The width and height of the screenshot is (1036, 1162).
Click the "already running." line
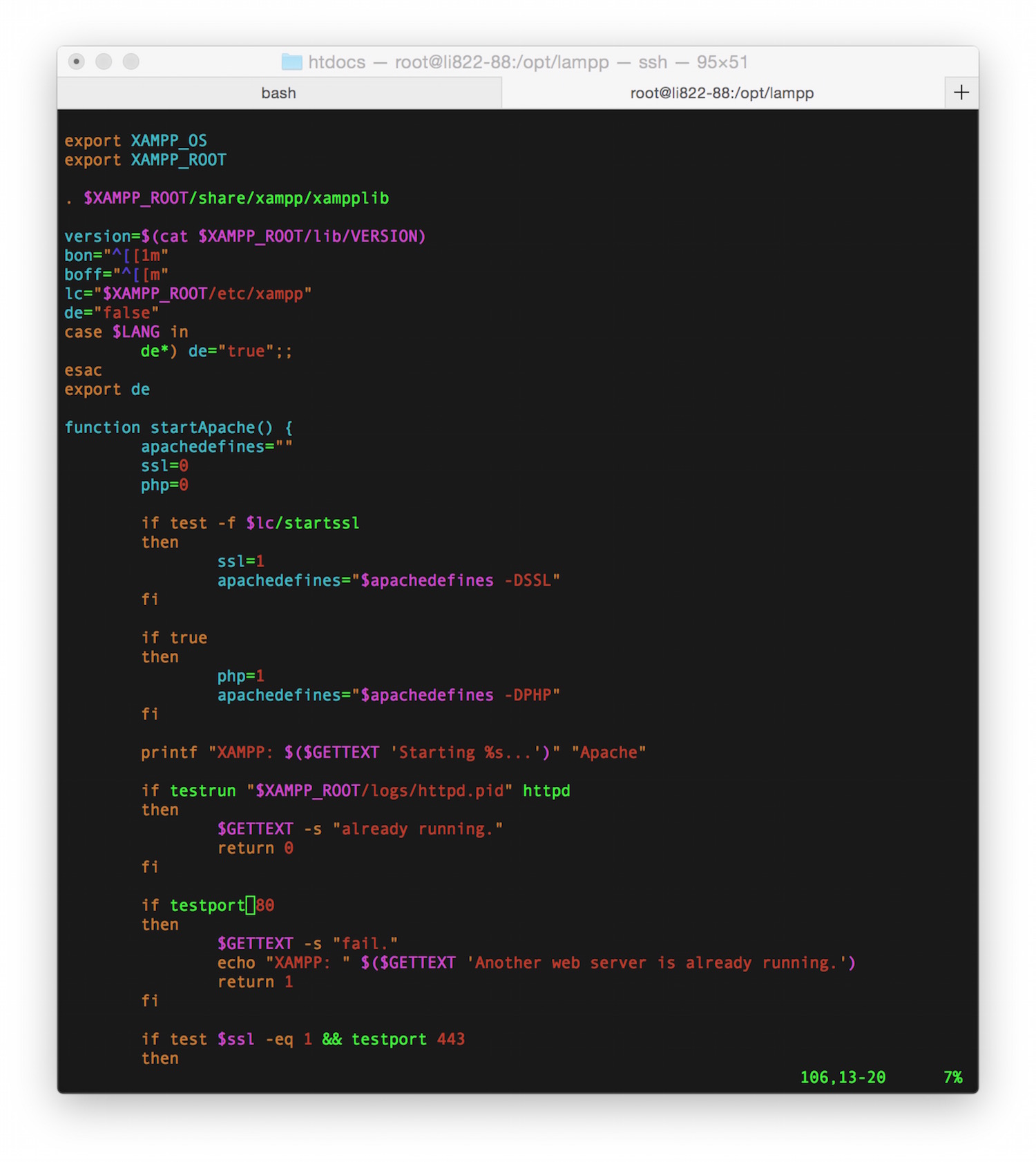(360, 829)
